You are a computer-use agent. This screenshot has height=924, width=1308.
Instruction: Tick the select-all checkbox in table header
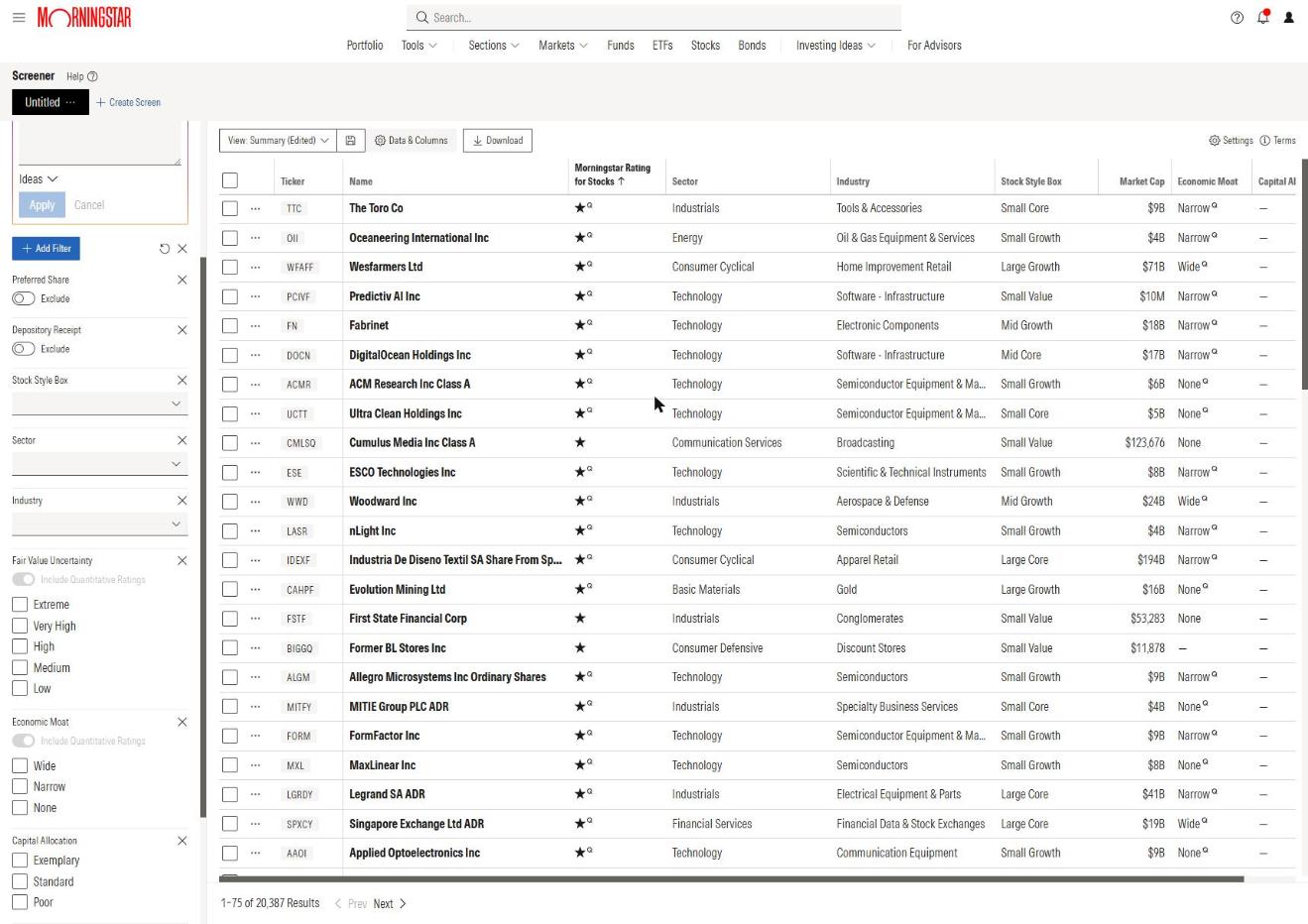coord(230,180)
